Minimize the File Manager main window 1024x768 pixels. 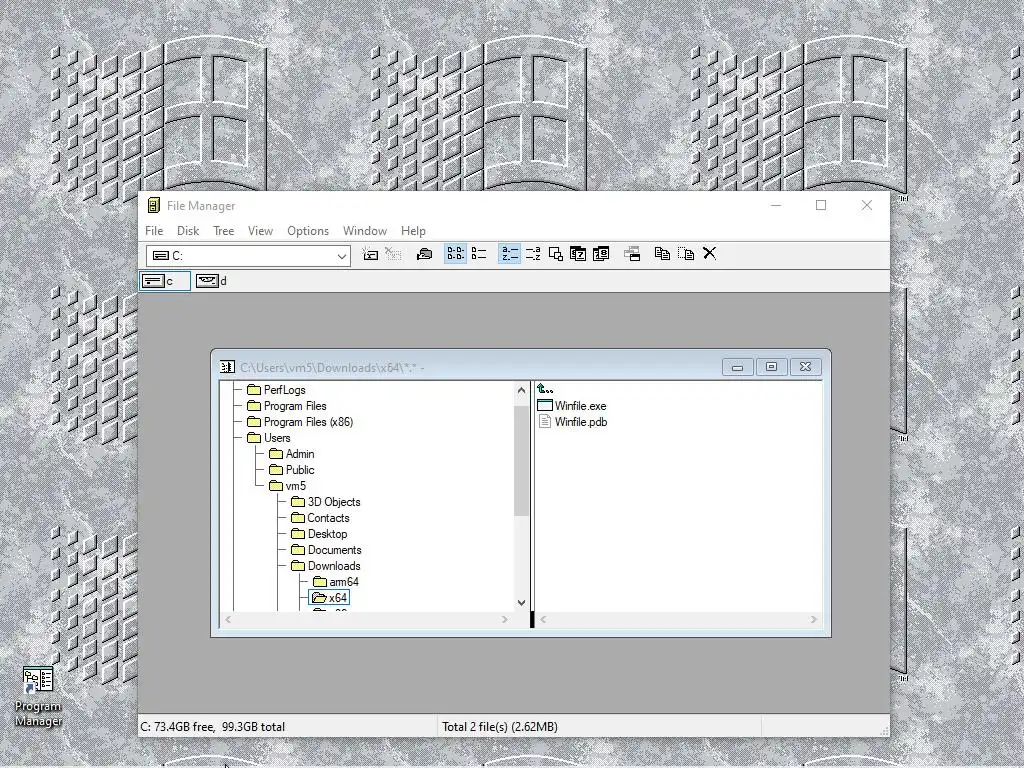(776, 205)
